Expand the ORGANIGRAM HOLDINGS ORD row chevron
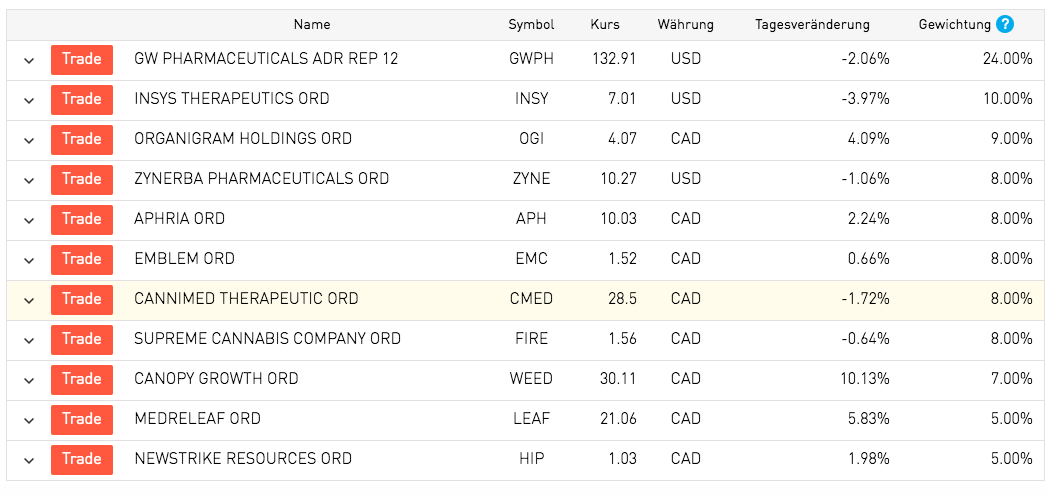 tap(29, 140)
